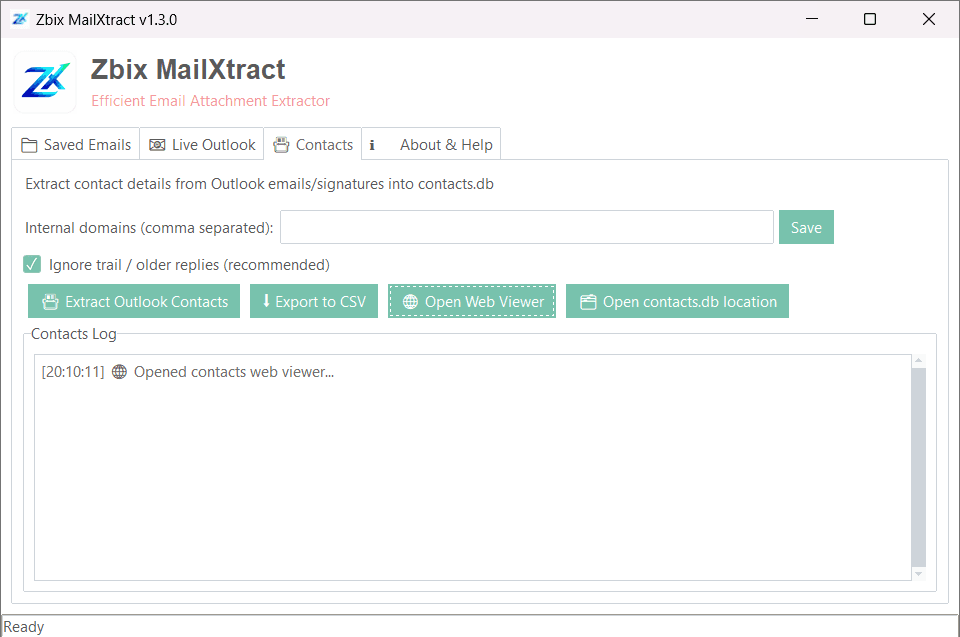Click the envelope icon on Live Outlook tab

[x=157, y=145]
